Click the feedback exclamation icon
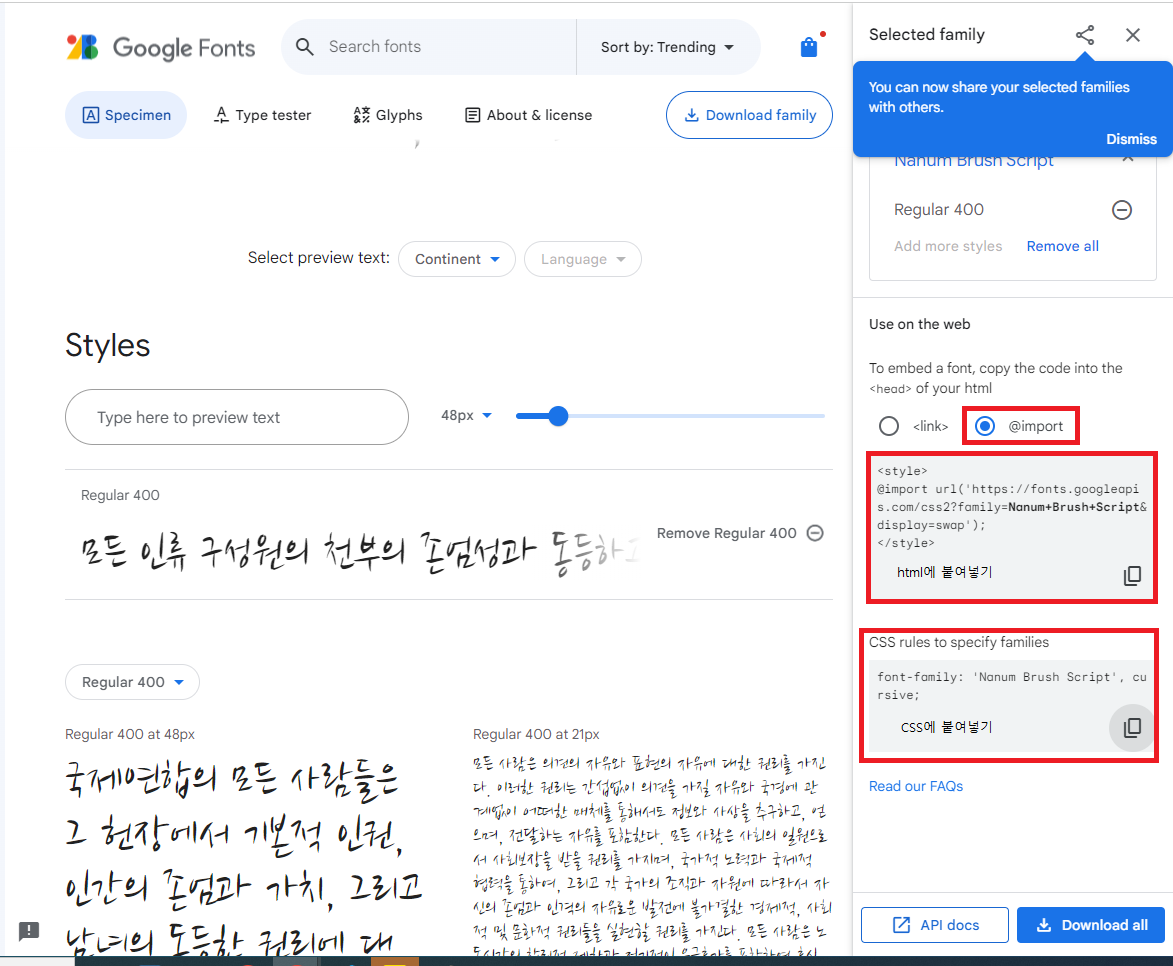The width and height of the screenshot is (1173, 966). pos(28,931)
